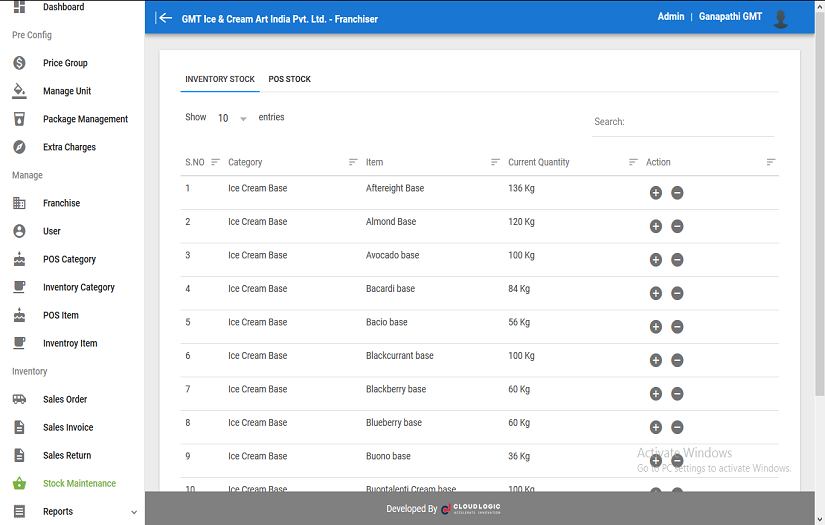Open Stock Maintenance menu item

(x=79, y=483)
